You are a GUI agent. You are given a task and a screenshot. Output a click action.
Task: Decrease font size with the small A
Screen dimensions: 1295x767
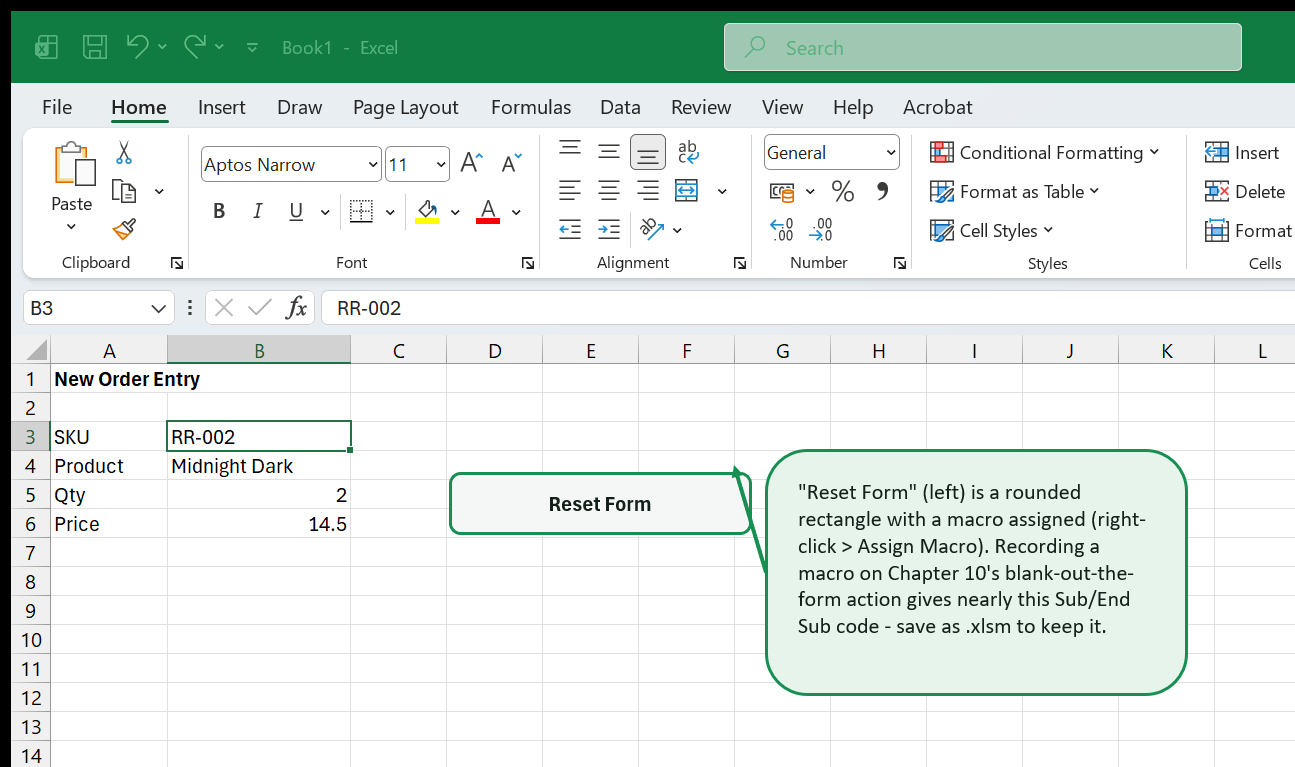point(511,164)
